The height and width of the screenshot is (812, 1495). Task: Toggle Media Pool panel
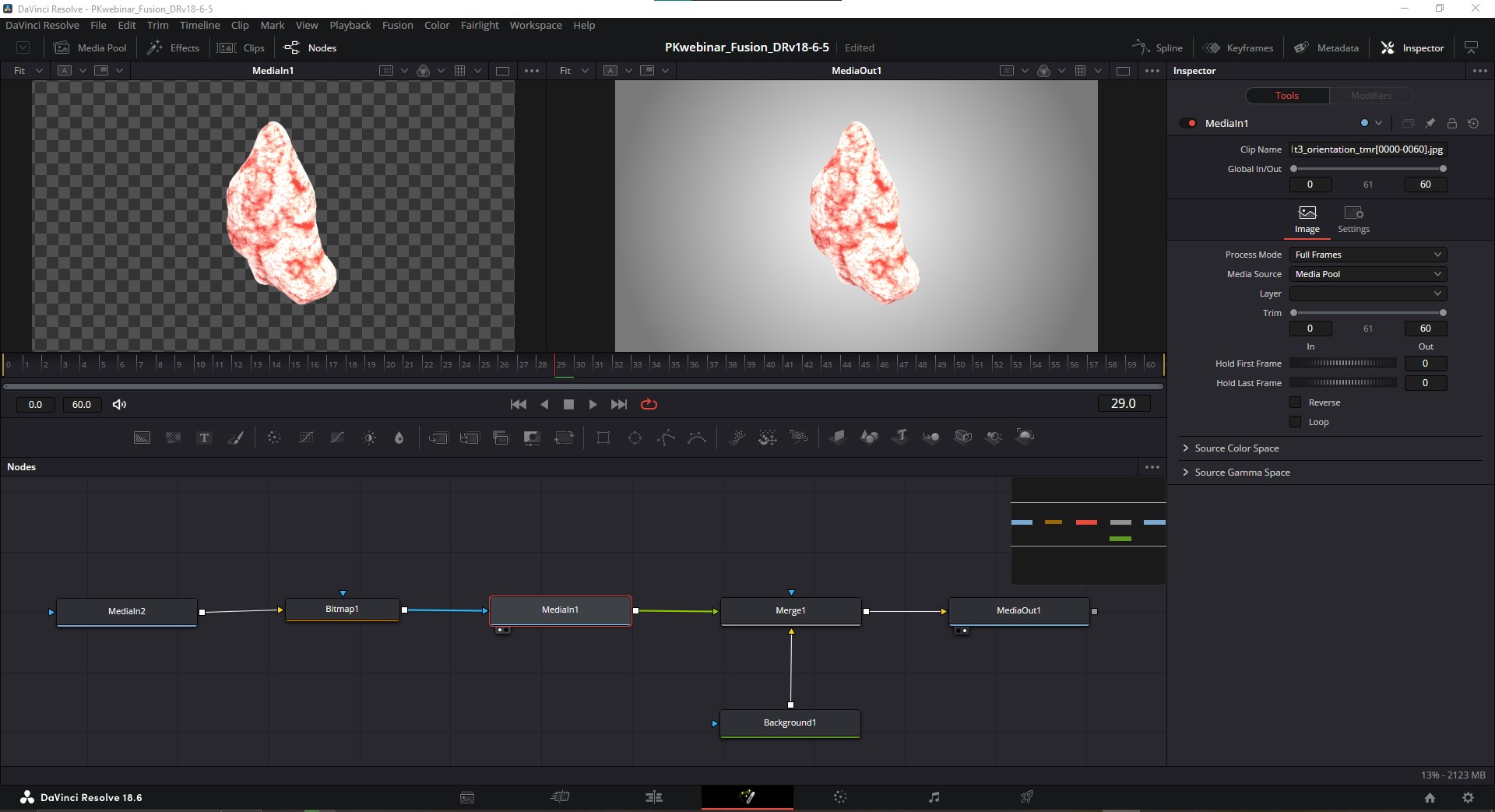[x=90, y=47]
